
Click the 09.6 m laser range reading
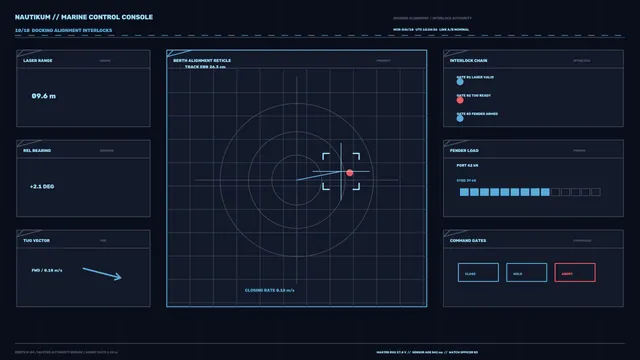coord(44,96)
